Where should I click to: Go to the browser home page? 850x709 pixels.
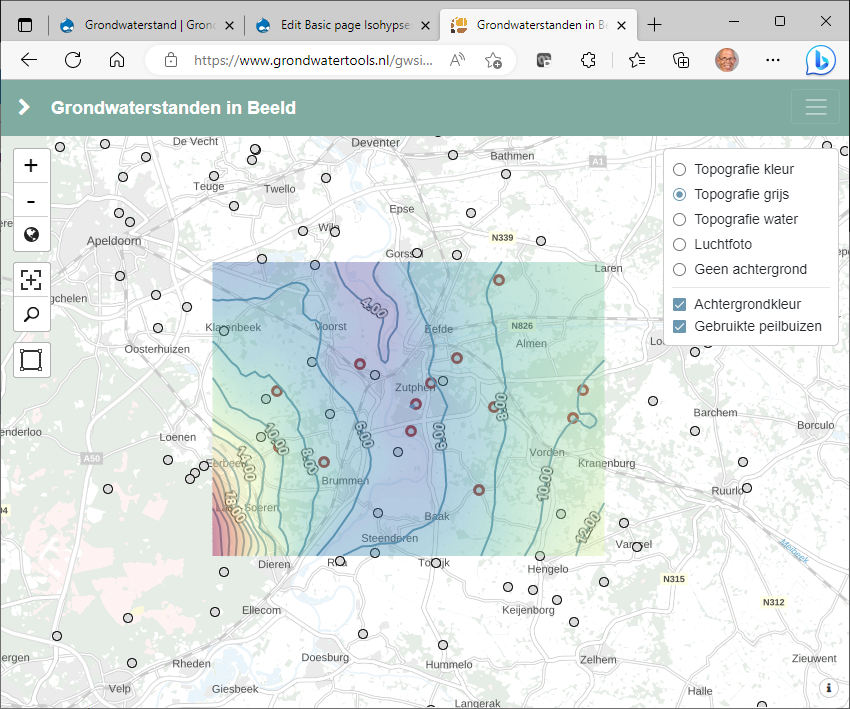[x=117, y=60]
